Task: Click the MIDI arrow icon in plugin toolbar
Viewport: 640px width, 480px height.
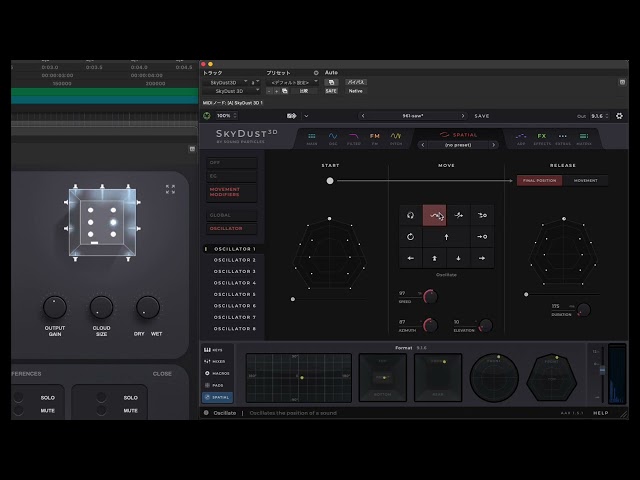Action: (291, 116)
